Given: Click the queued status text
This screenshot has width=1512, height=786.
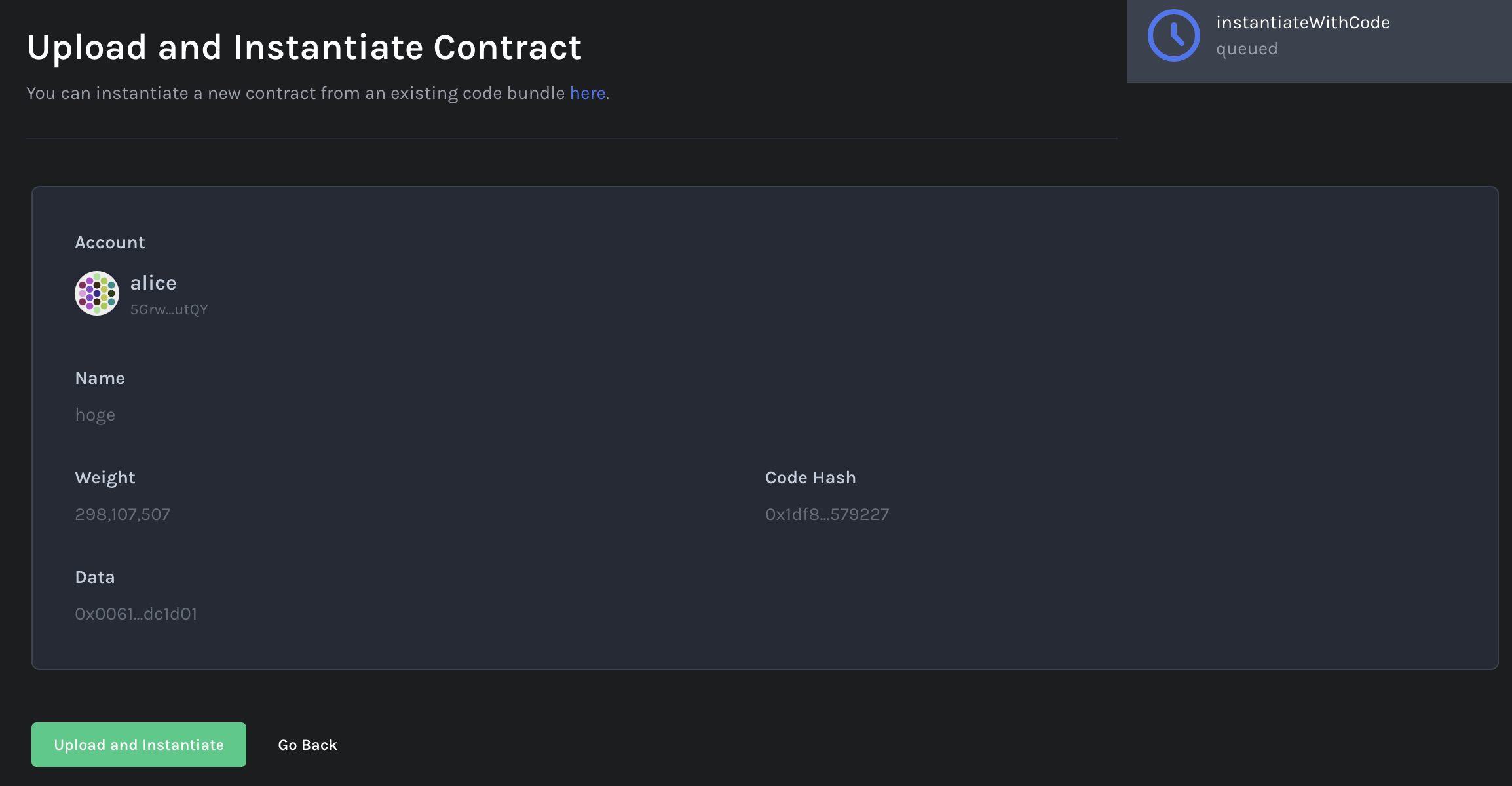Looking at the screenshot, I should click(x=1247, y=49).
